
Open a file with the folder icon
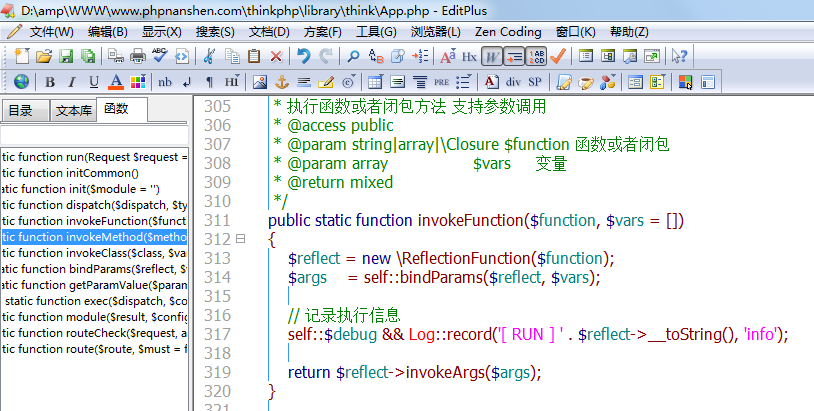point(44,56)
